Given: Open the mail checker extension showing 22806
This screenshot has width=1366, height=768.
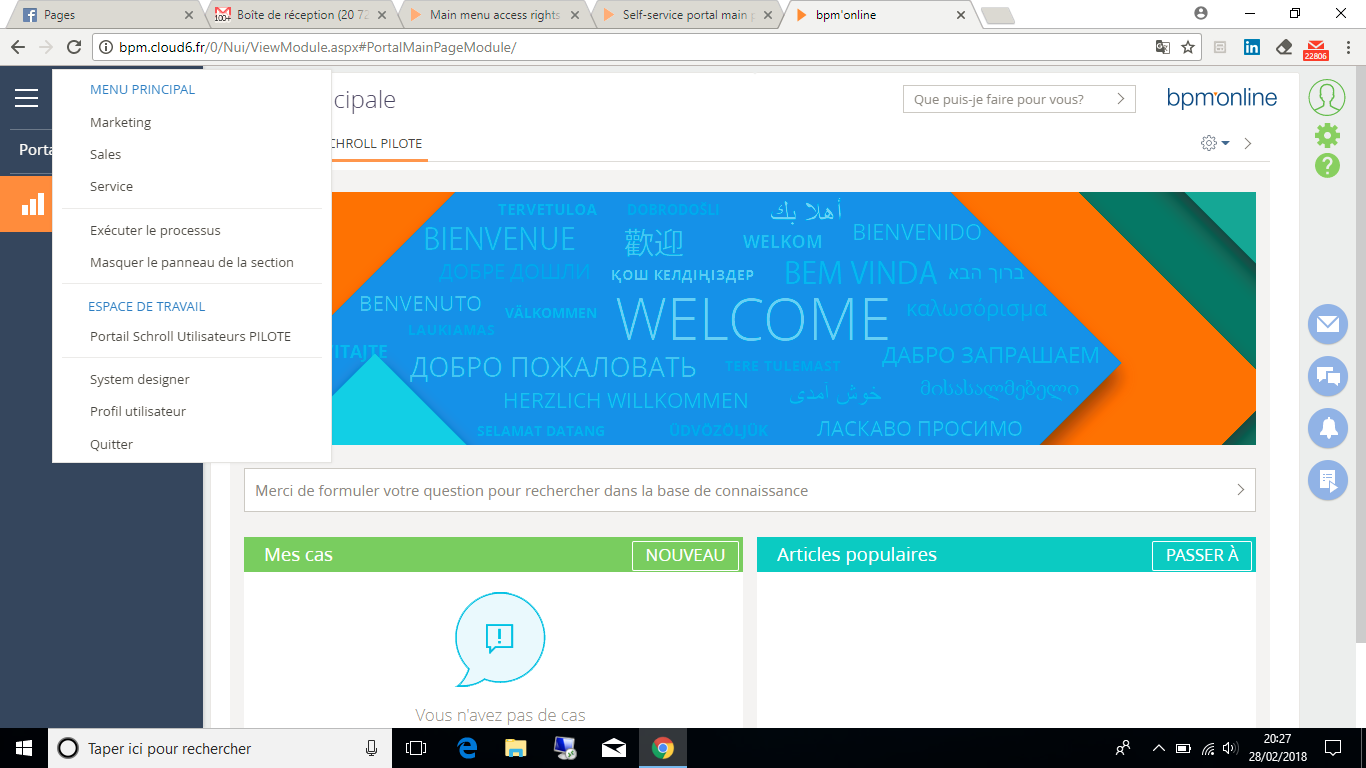Looking at the screenshot, I should pyautogui.click(x=1316, y=48).
